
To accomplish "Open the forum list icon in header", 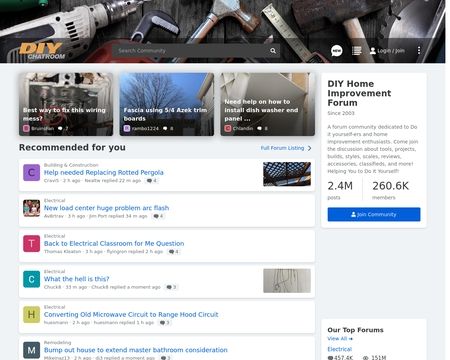I will pyautogui.click(x=357, y=51).
